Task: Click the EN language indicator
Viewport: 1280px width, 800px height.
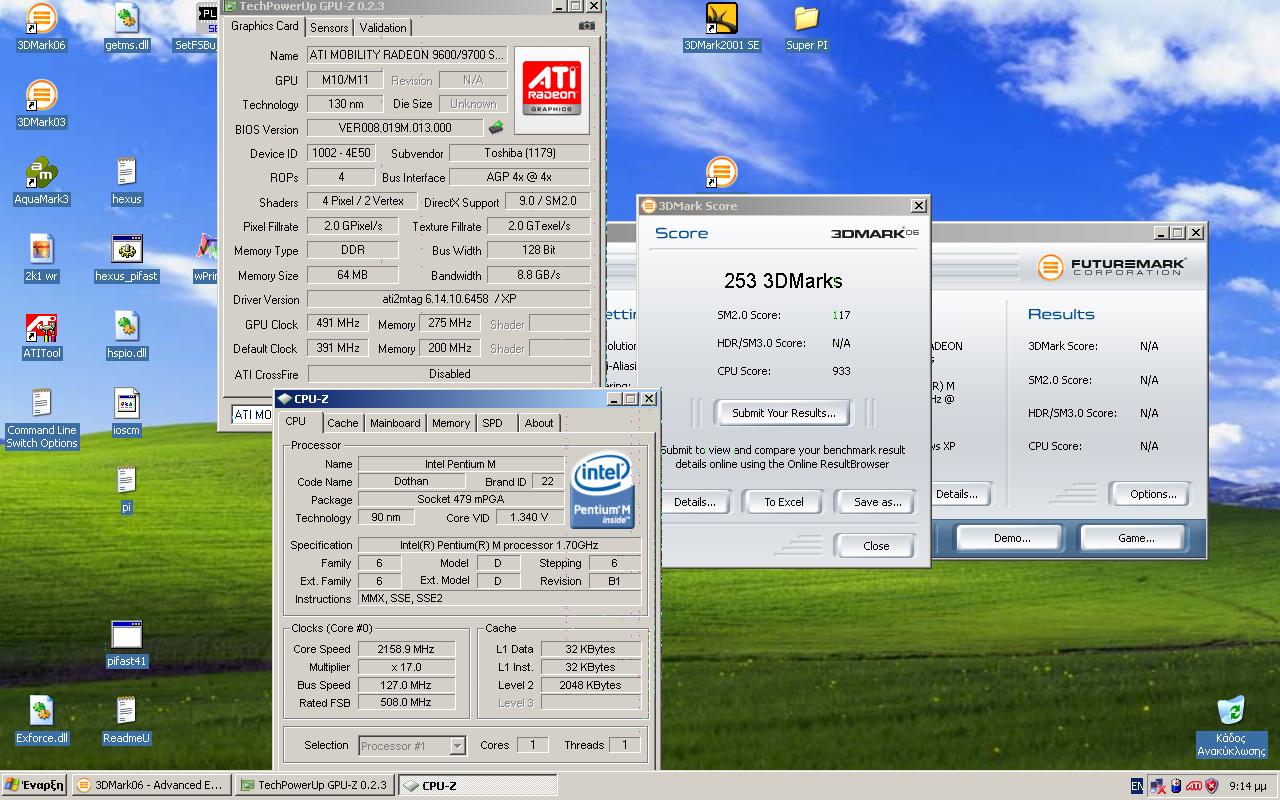Action: coord(1137,786)
